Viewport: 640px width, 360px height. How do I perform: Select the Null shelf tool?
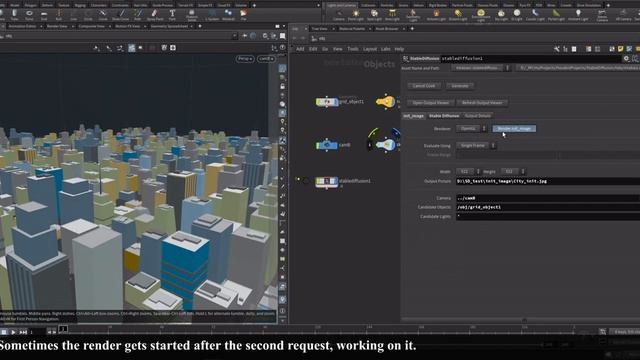point(58,15)
